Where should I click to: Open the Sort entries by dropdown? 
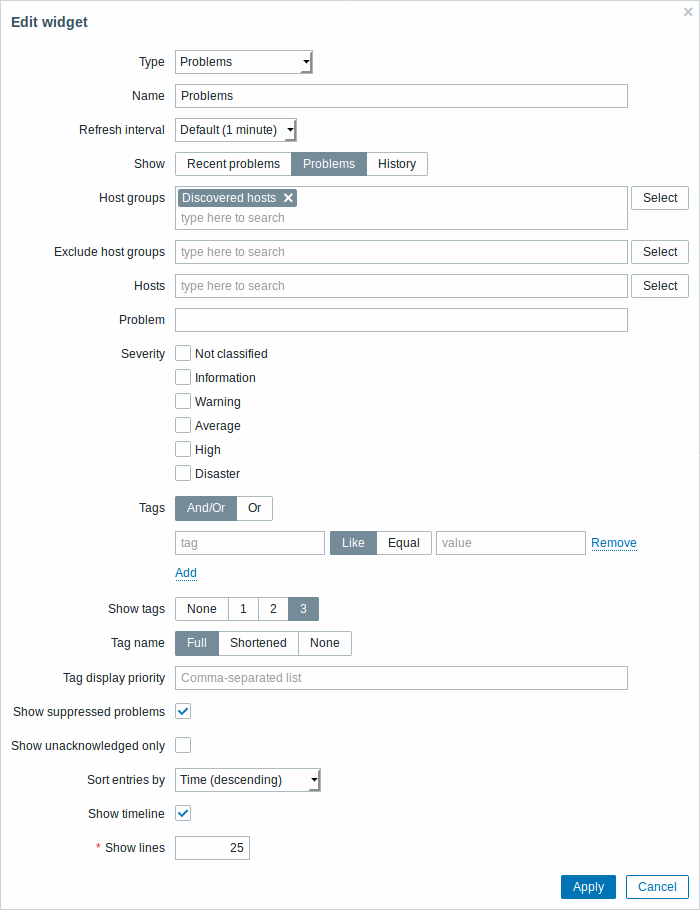pos(248,780)
